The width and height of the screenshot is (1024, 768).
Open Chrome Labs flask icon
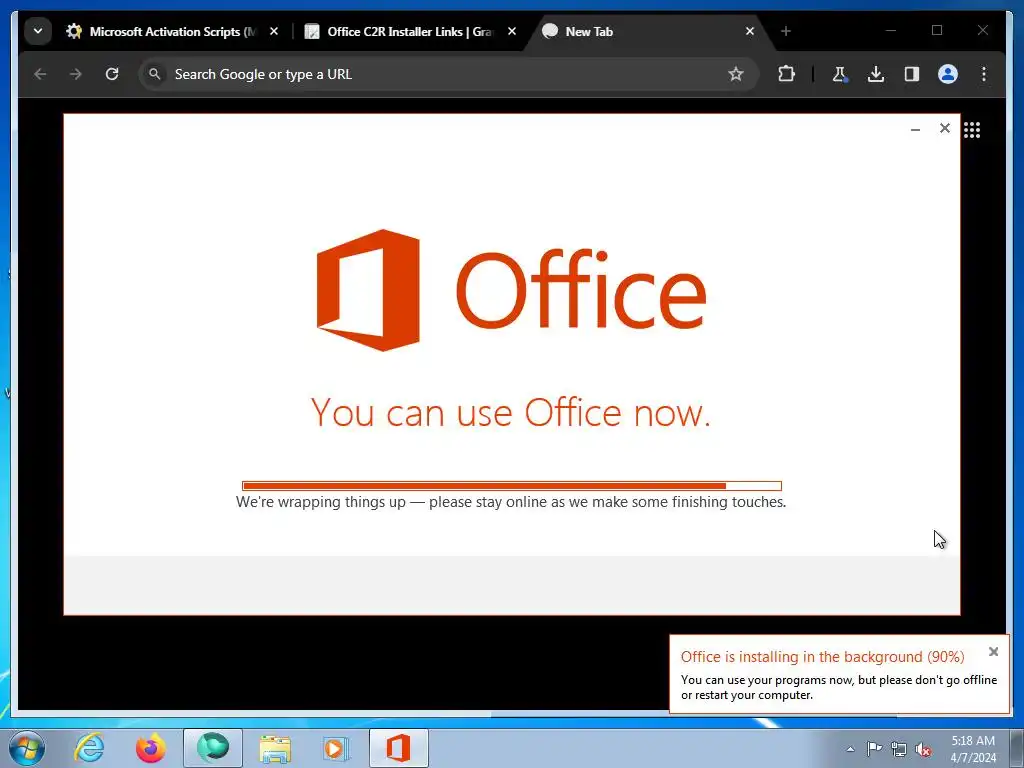(x=840, y=74)
